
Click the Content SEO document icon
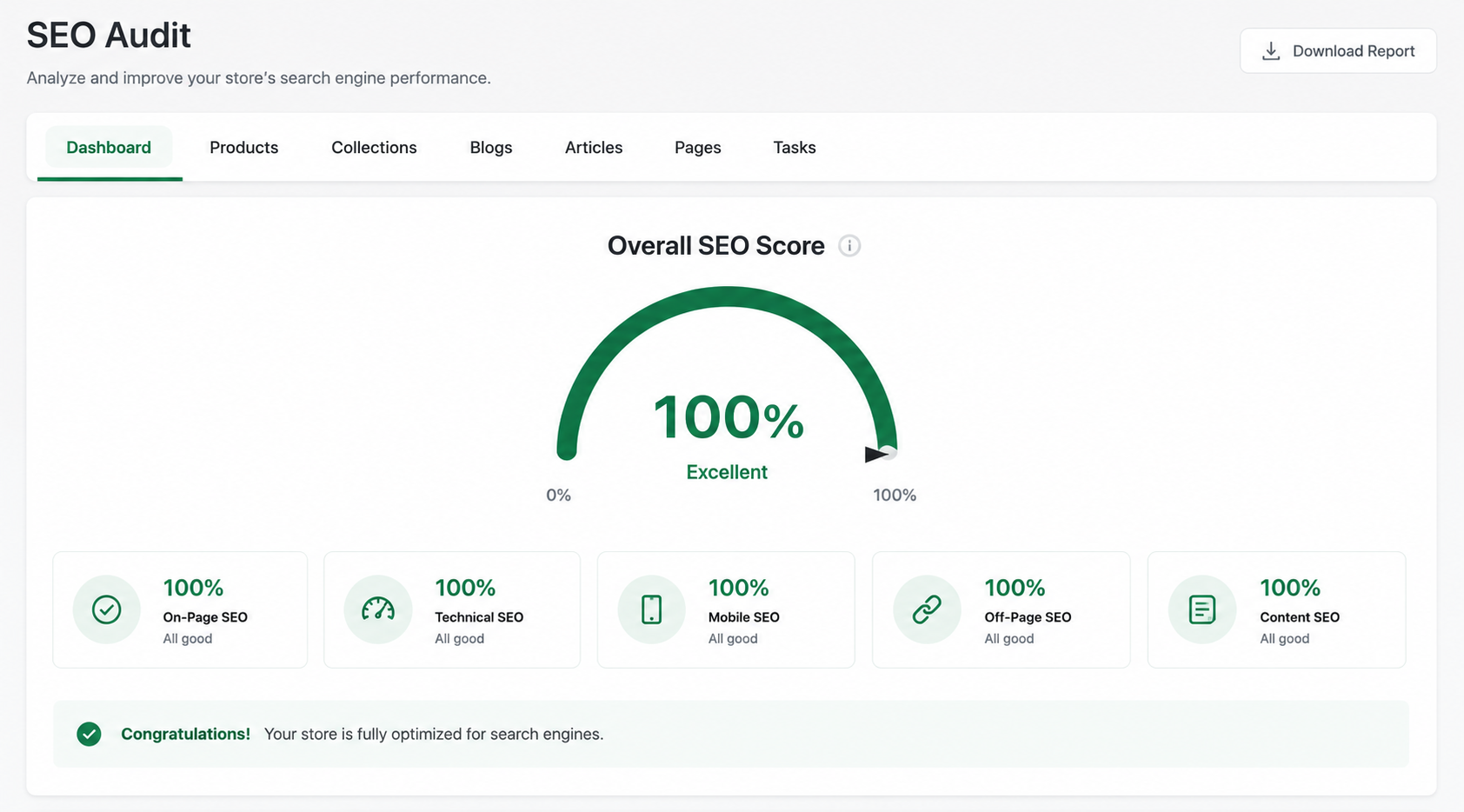(x=1202, y=609)
